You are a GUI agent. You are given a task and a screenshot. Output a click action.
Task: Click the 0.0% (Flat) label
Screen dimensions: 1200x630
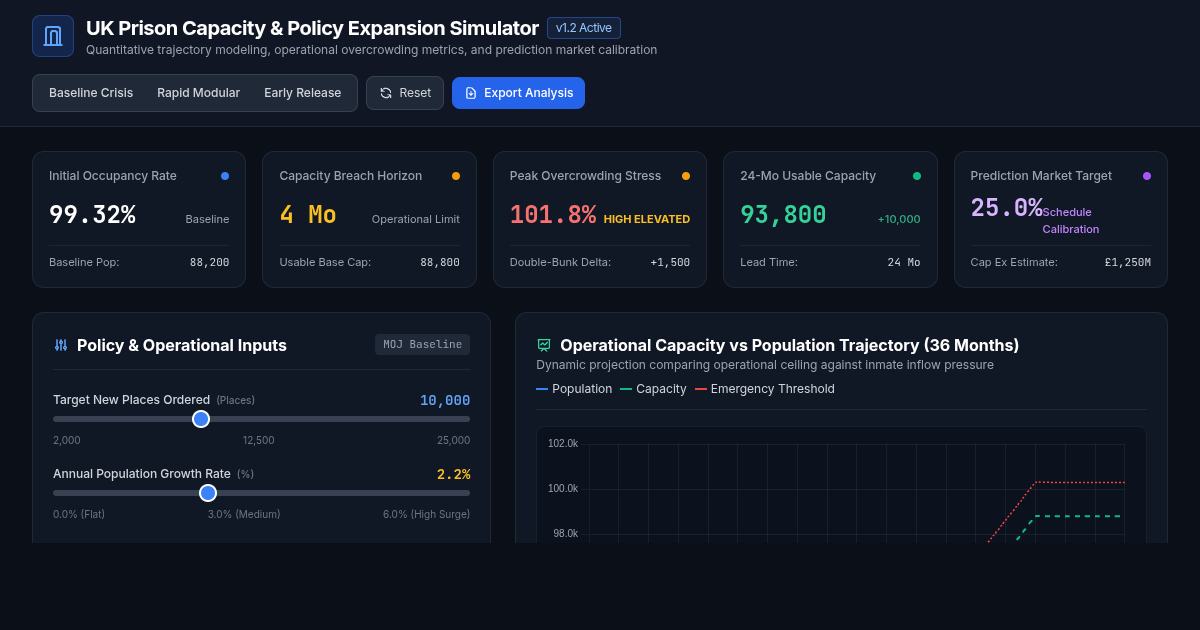(79, 514)
